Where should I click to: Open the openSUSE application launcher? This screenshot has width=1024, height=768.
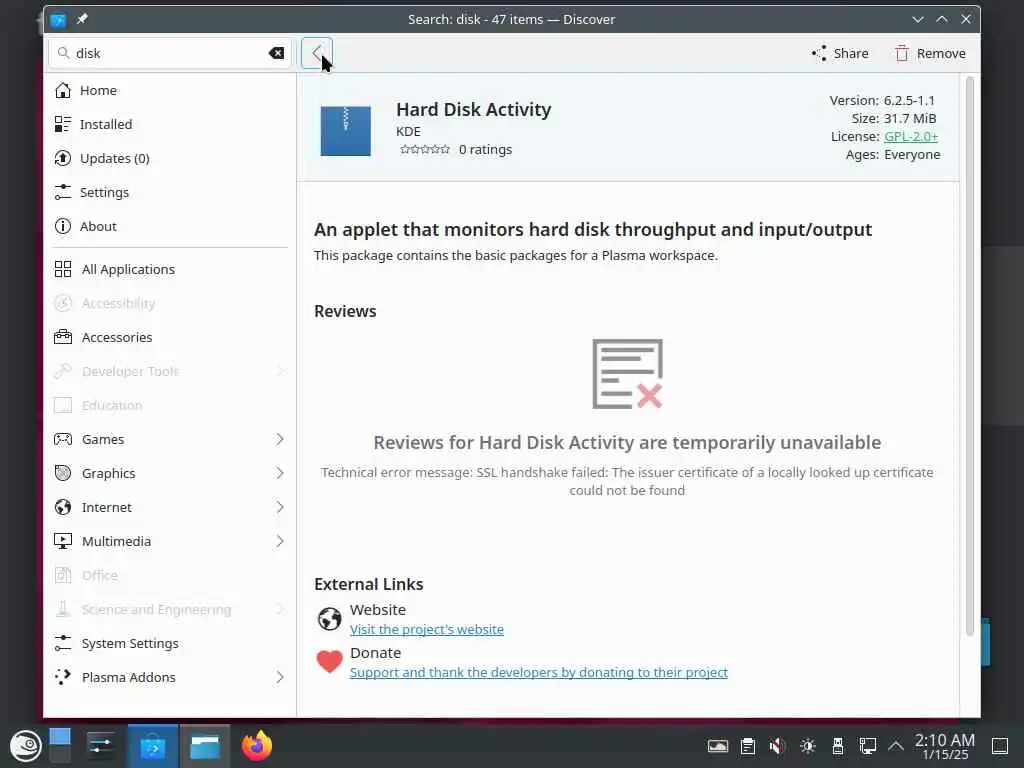click(25, 746)
